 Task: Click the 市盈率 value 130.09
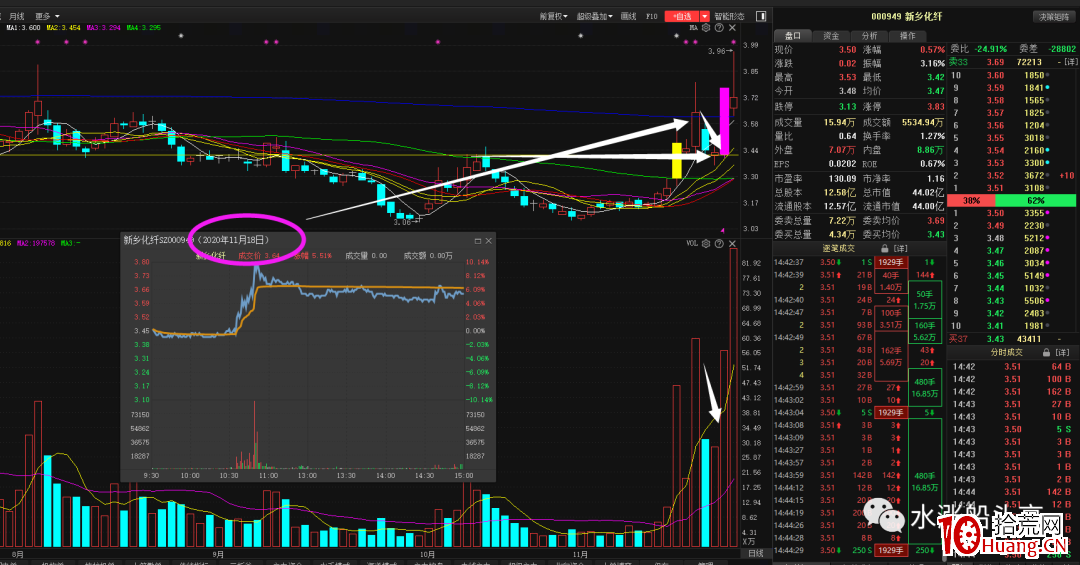[842, 178]
